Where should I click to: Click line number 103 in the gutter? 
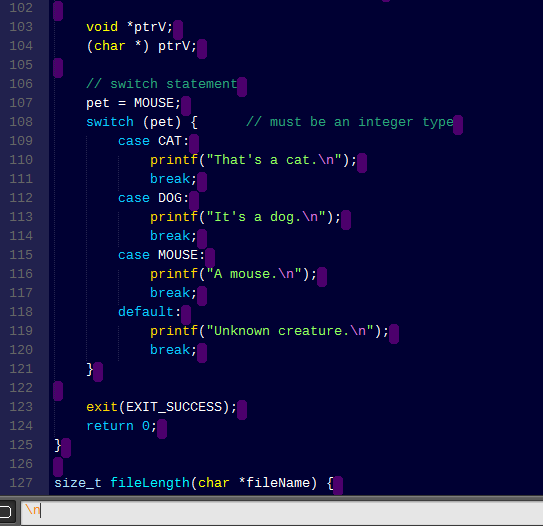[21, 27]
